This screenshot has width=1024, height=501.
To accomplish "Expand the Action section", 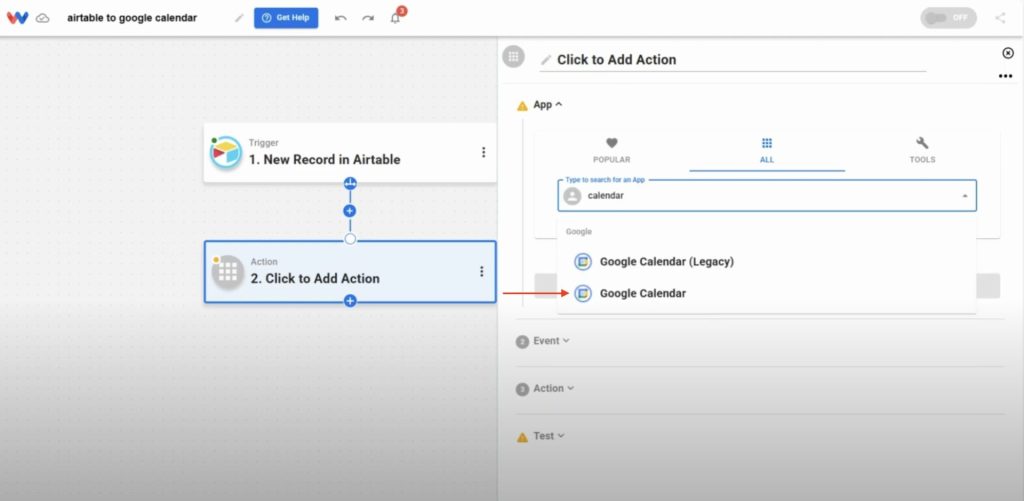I will (553, 389).
